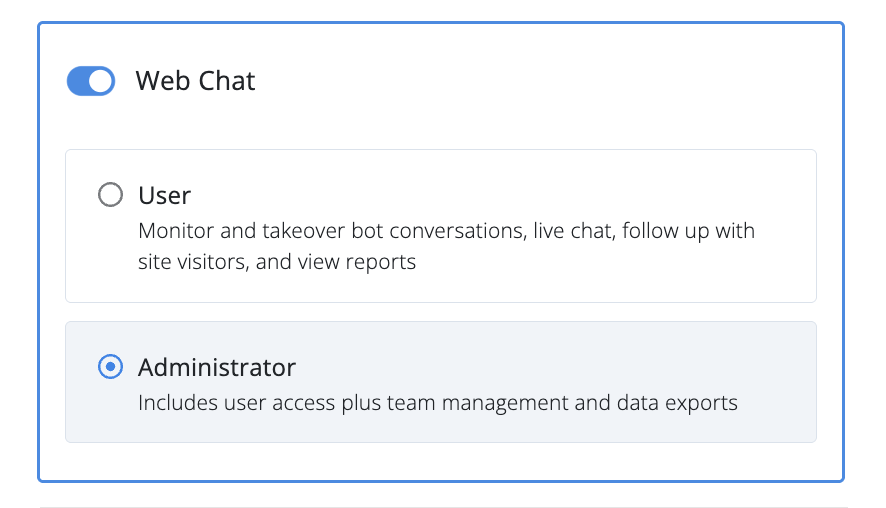886x508 pixels.
Task: Click the "Web Chat" section label
Action: pos(195,81)
